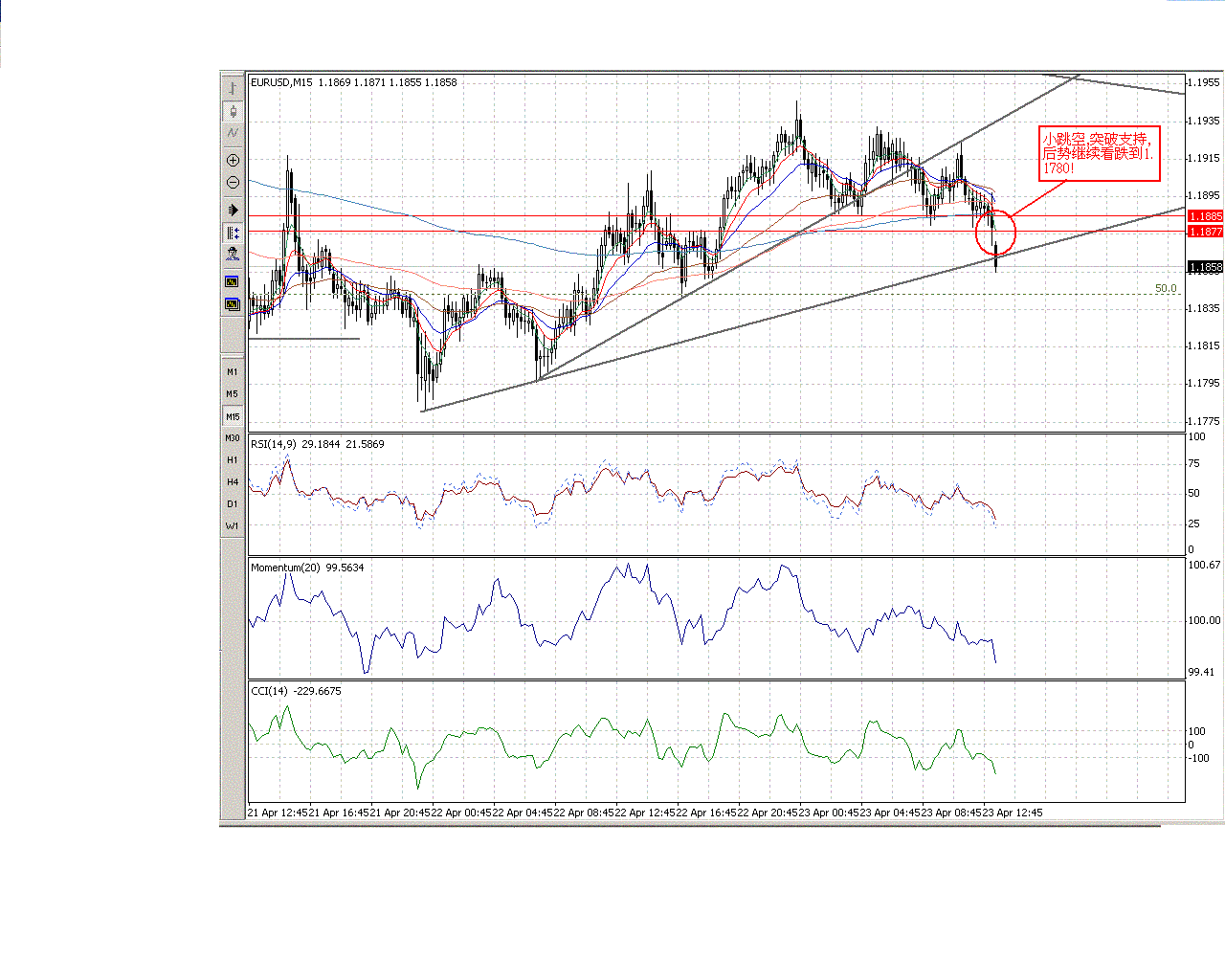Image resolution: width=1225 pixels, height=980 pixels.
Task: Click the 1.1835 price scale value
Action: click(x=1204, y=308)
